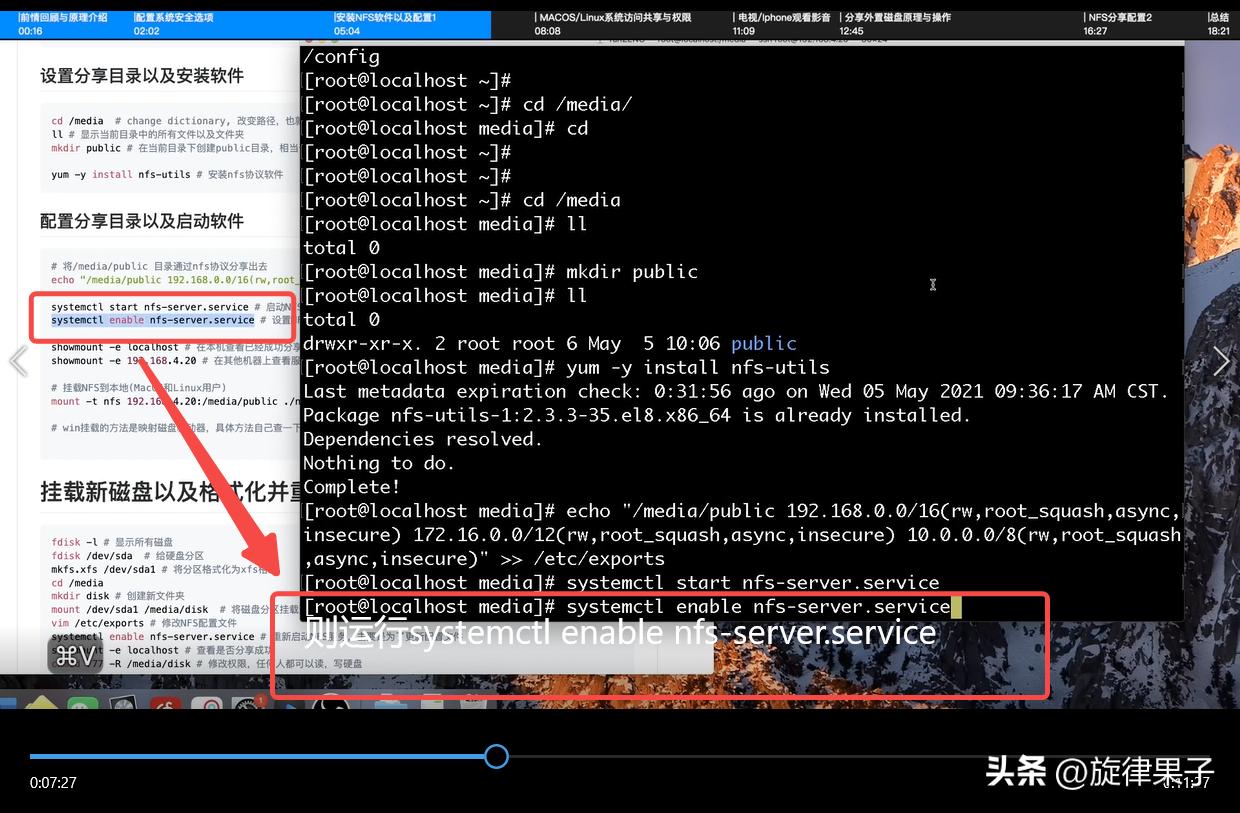
Task: Click the '设置分享目录以及安装软件' heading
Action: pyautogui.click(x=142, y=76)
